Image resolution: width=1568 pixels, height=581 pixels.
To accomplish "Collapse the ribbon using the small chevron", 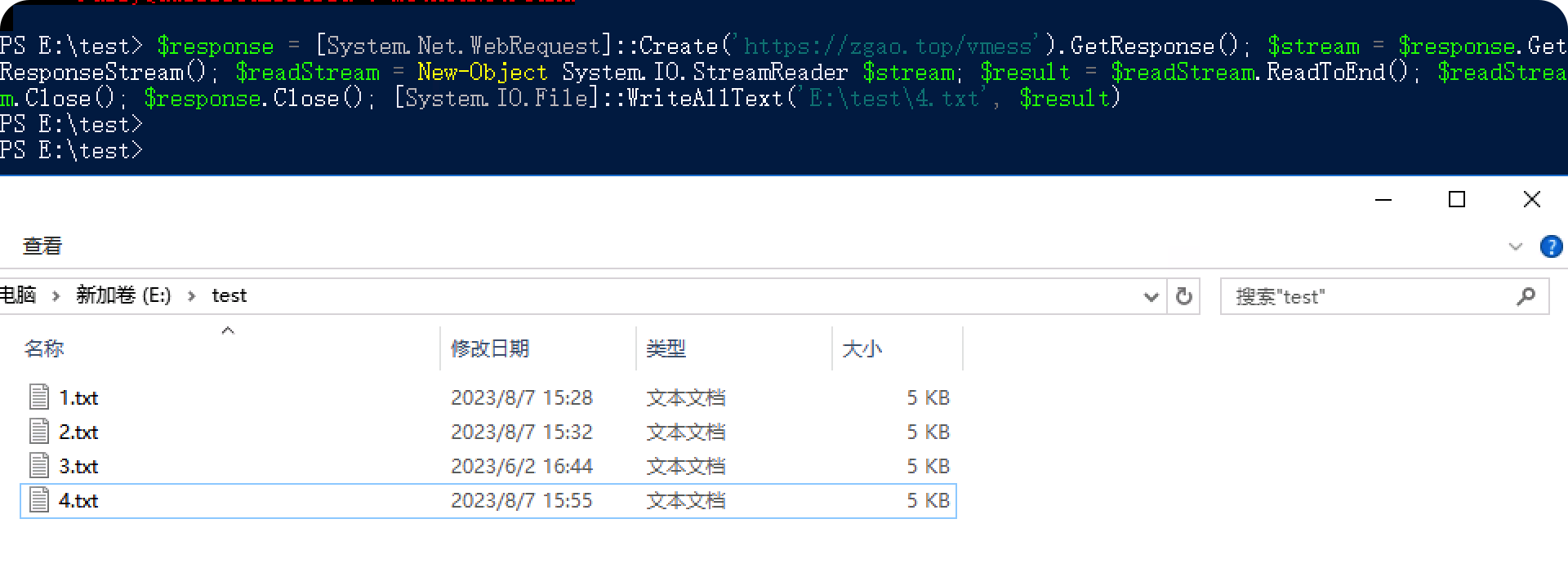I will click(1517, 246).
